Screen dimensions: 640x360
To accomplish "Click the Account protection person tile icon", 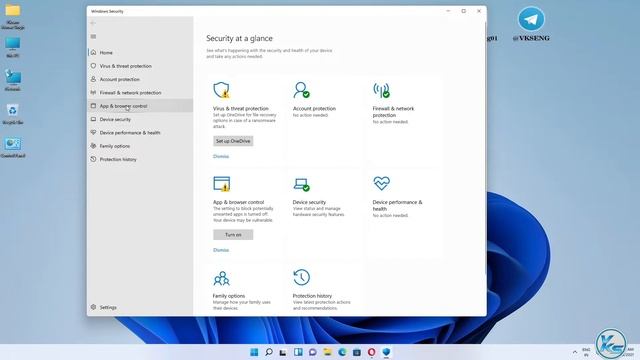I will [x=301, y=90].
